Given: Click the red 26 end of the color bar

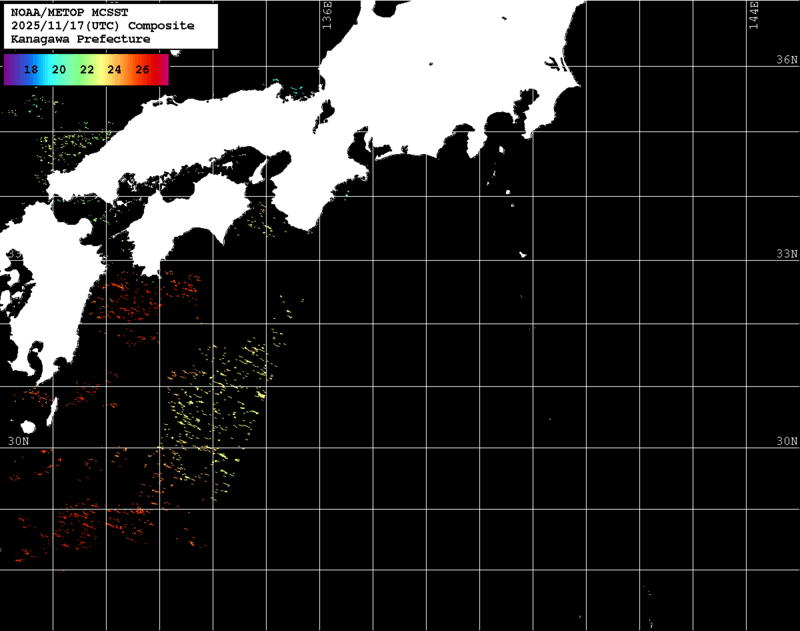Looking at the screenshot, I should click(142, 70).
